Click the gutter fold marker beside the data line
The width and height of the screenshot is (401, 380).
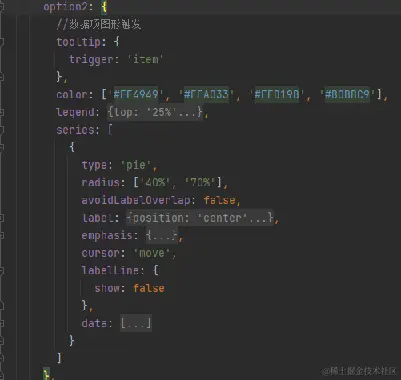point(1,323)
